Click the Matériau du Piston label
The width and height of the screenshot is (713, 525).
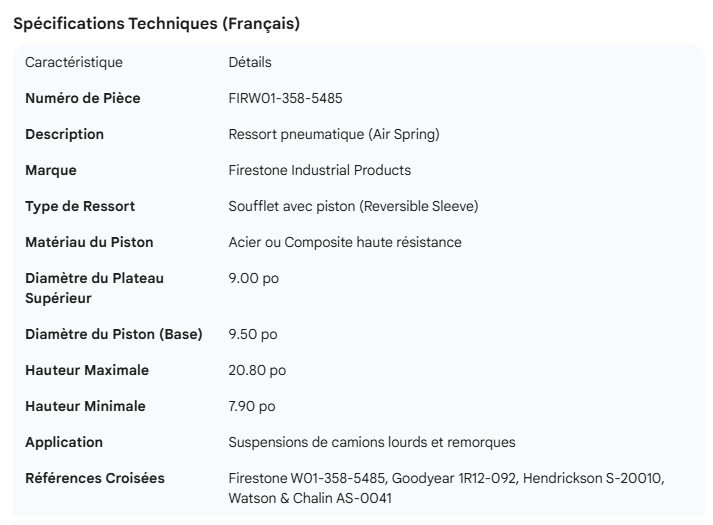pos(89,242)
